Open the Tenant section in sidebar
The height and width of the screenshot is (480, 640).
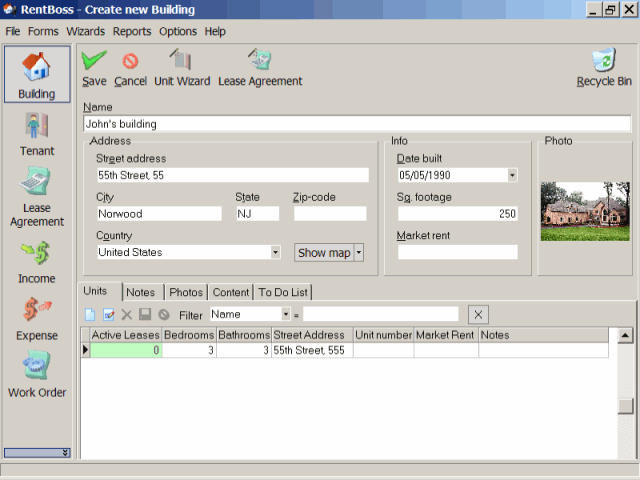37,134
